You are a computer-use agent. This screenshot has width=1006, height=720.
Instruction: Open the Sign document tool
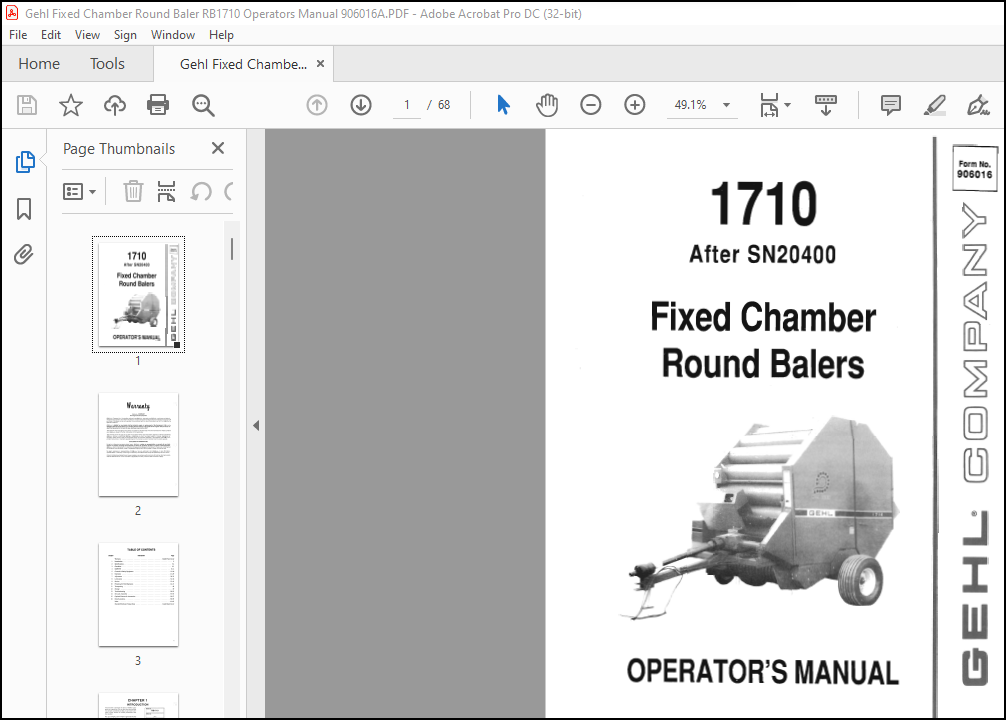[978, 105]
